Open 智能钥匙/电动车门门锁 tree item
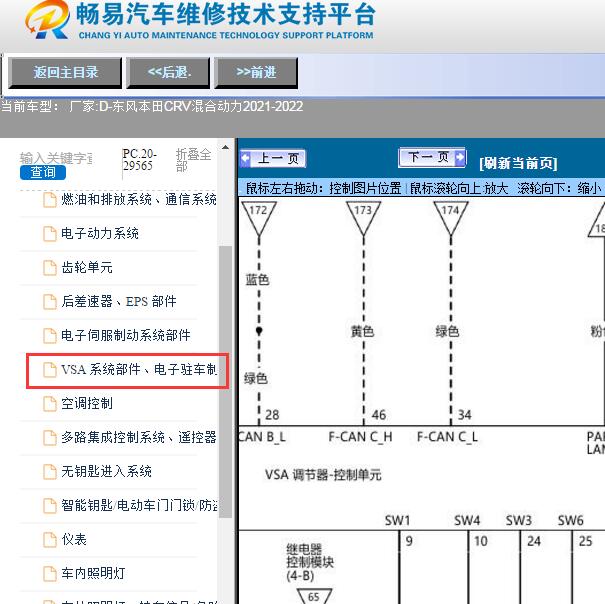The image size is (605, 604). 130,506
